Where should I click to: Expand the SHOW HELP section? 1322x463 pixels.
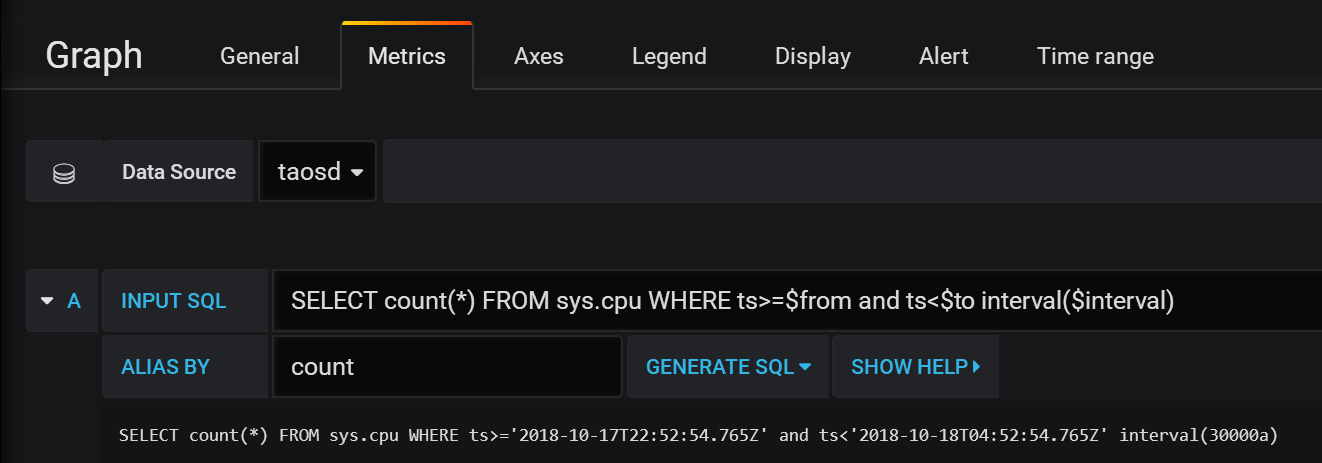pyautogui.click(x=915, y=366)
